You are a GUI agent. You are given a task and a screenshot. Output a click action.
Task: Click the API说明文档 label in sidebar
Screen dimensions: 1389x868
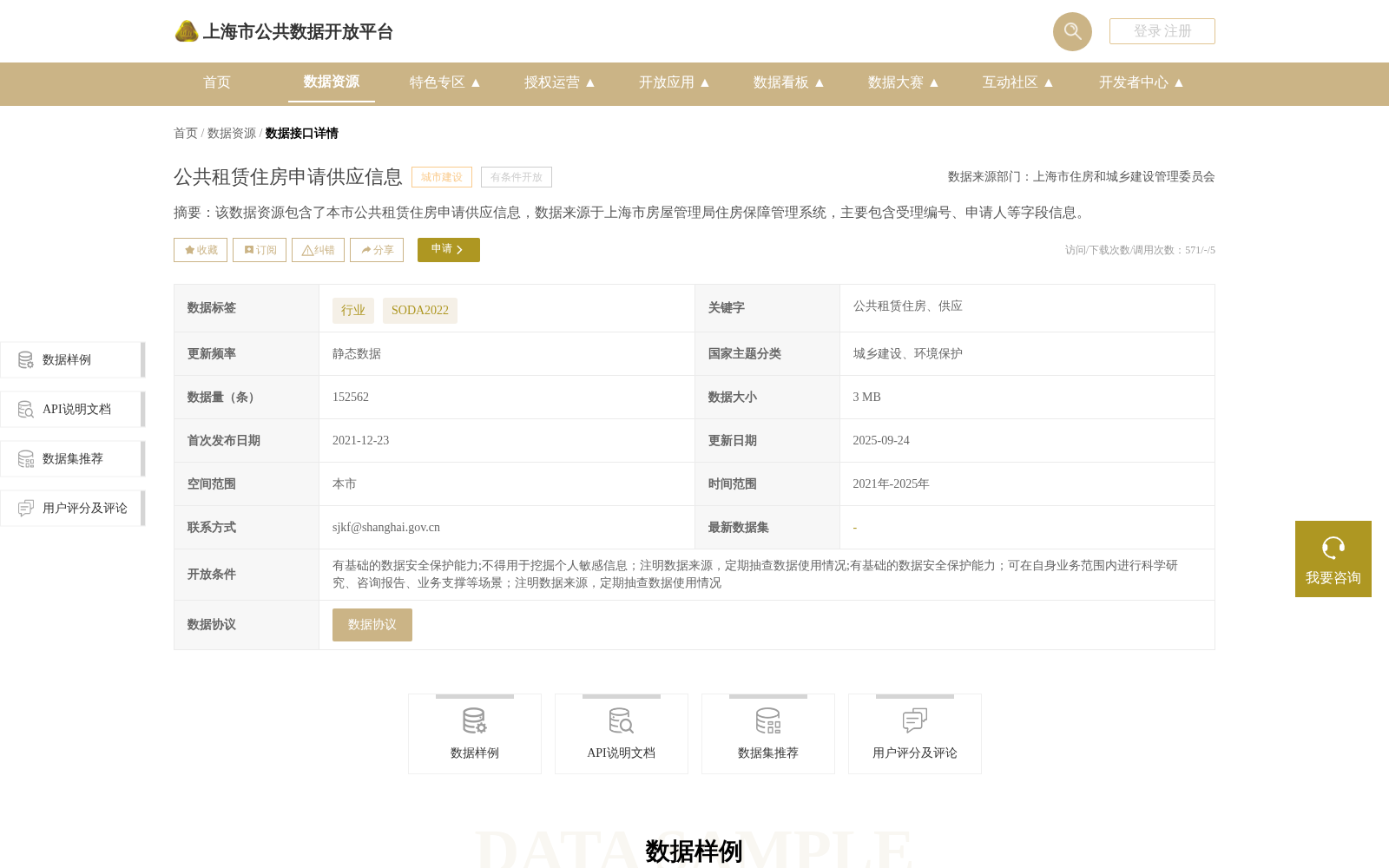pos(76,410)
